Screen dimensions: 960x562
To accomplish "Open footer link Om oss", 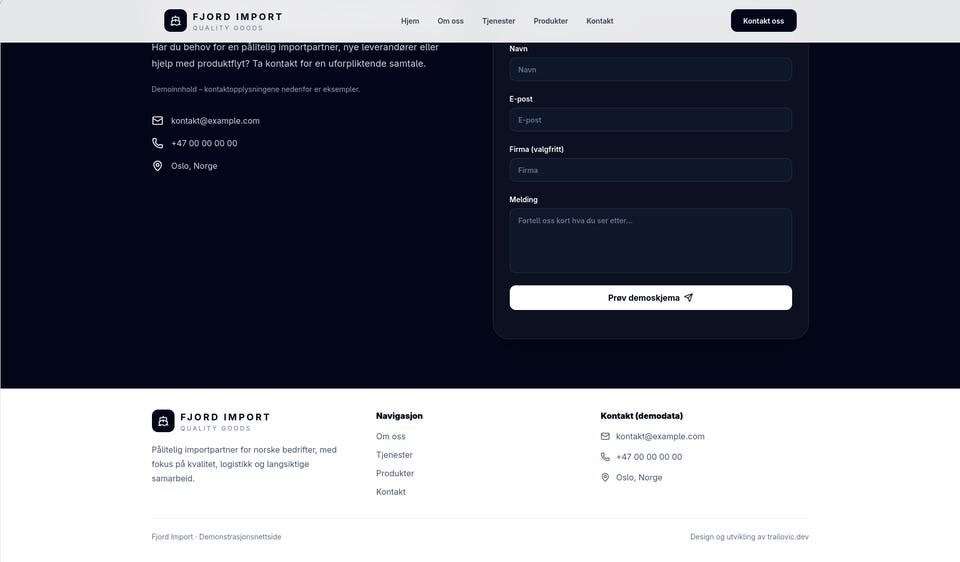I will pos(391,436).
